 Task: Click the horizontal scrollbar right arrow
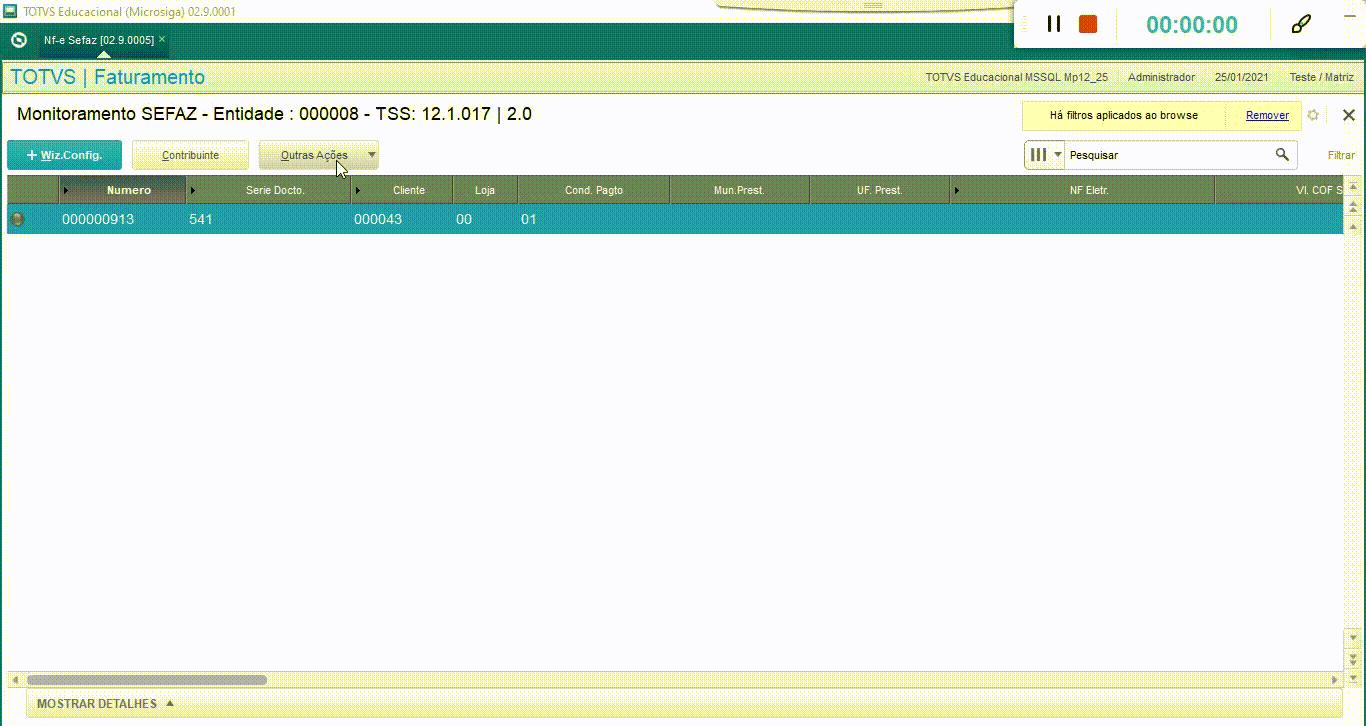pos(1335,680)
